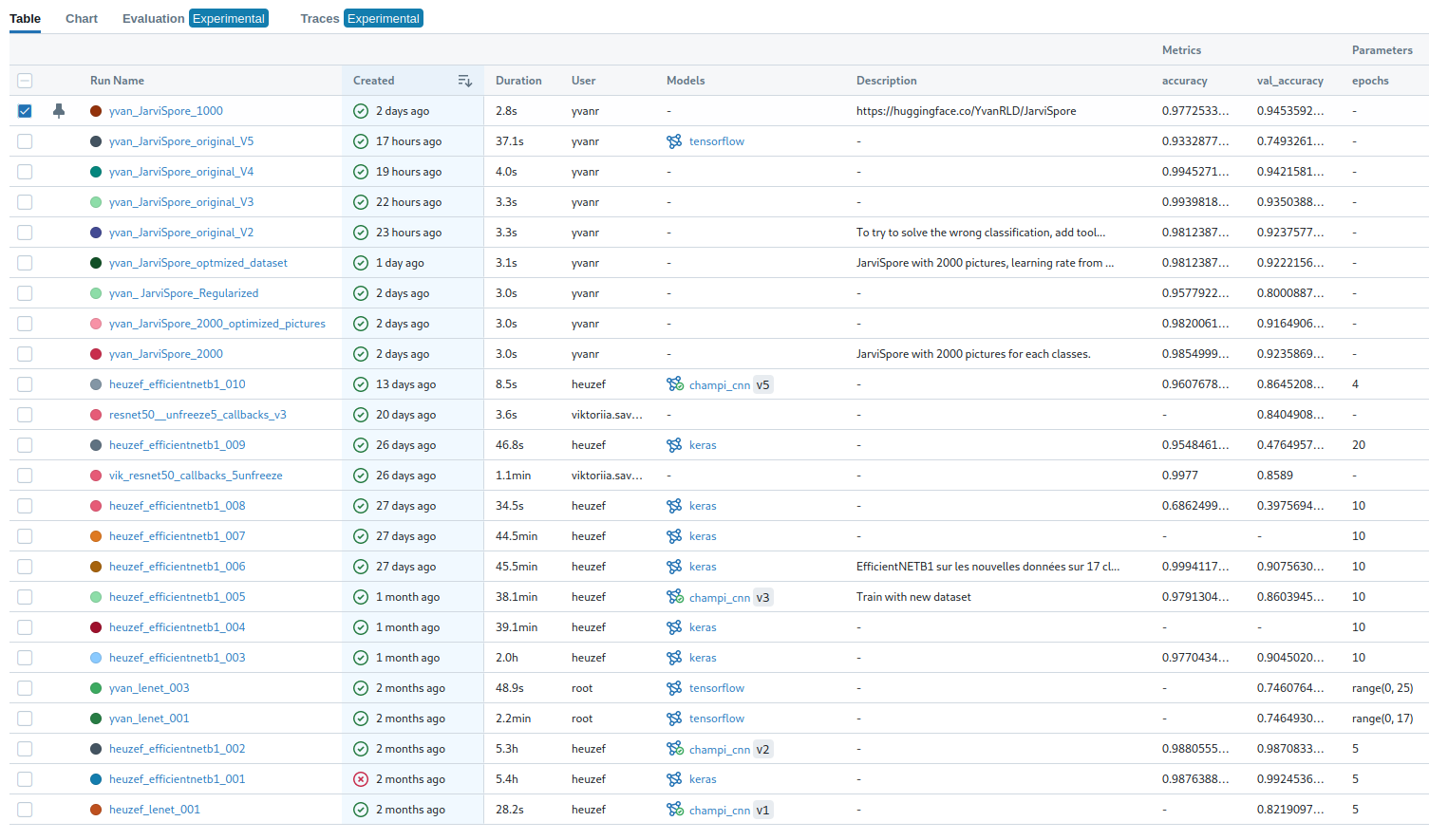
Task: Click the model icon in heuzef_efficientnetb1_005 row
Action: point(674,597)
